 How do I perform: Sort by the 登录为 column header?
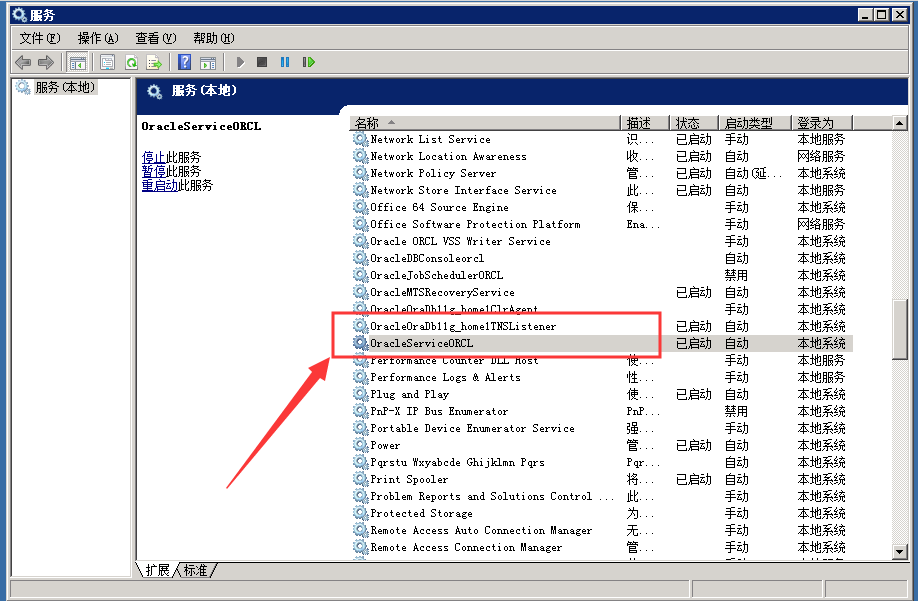[x=821, y=123]
